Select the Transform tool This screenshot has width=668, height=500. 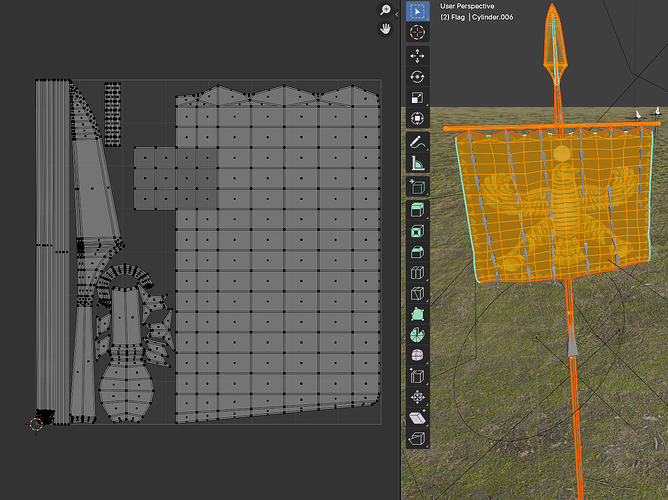coord(418,118)
